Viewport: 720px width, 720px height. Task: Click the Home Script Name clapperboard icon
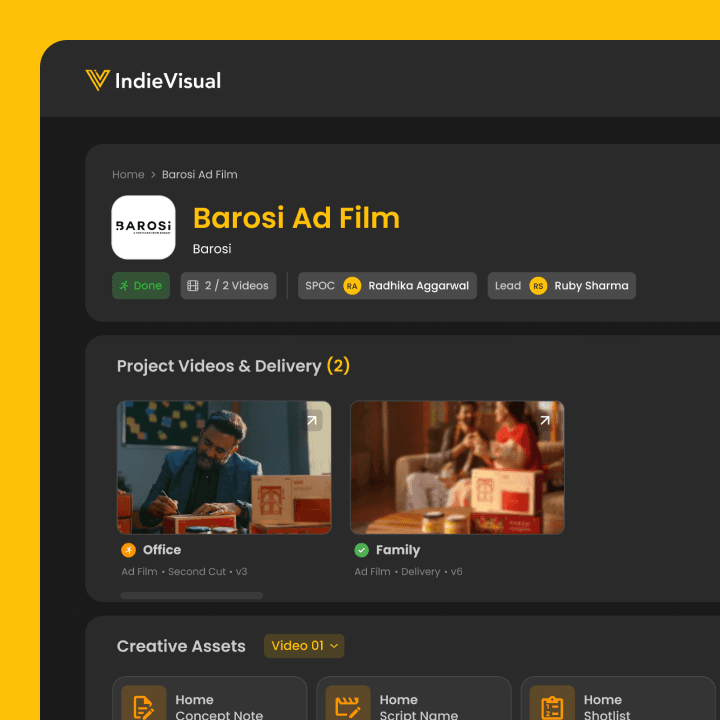coord(348,705)
